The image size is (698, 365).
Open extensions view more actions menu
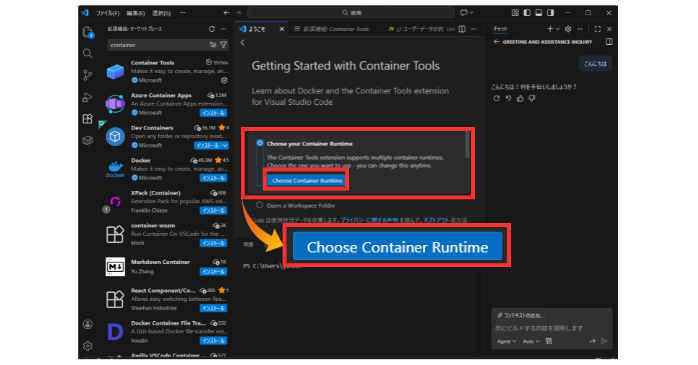coord(223,29)
